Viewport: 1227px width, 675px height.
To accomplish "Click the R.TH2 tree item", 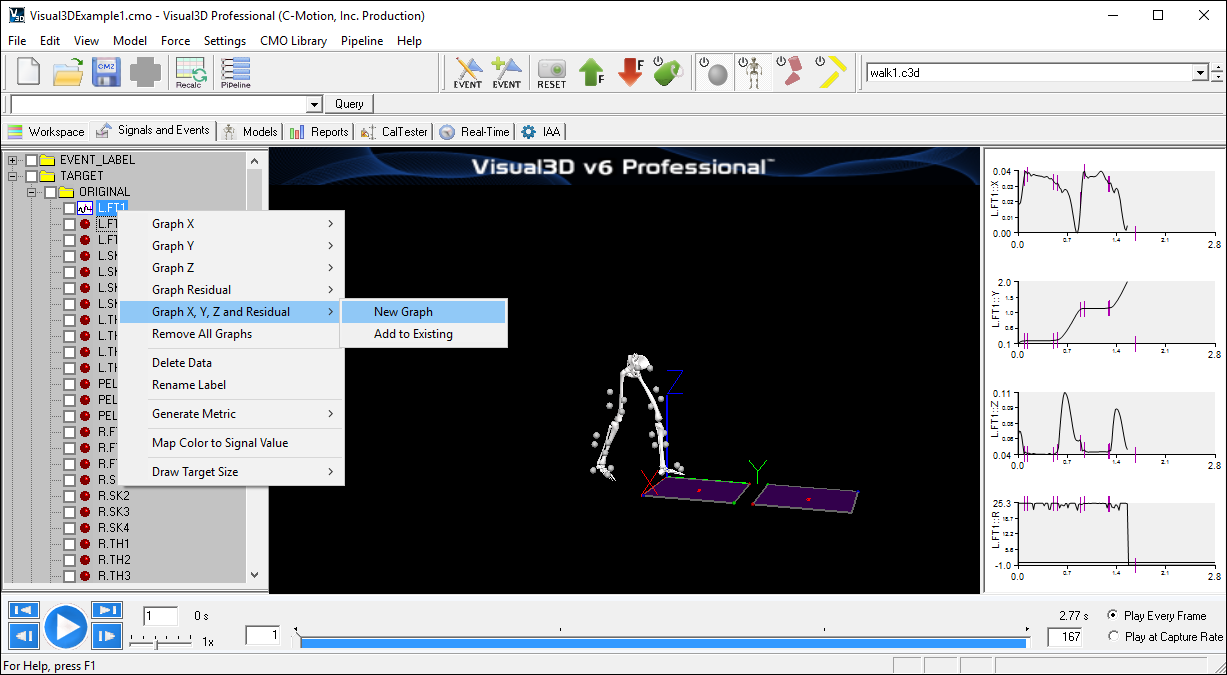I will (114, 560).
